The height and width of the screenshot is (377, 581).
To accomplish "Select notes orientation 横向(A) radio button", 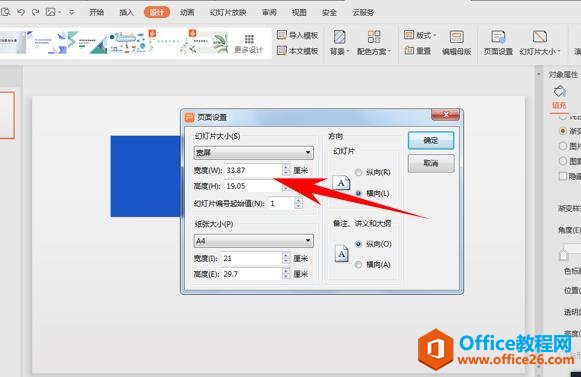I will pos(358,265).
